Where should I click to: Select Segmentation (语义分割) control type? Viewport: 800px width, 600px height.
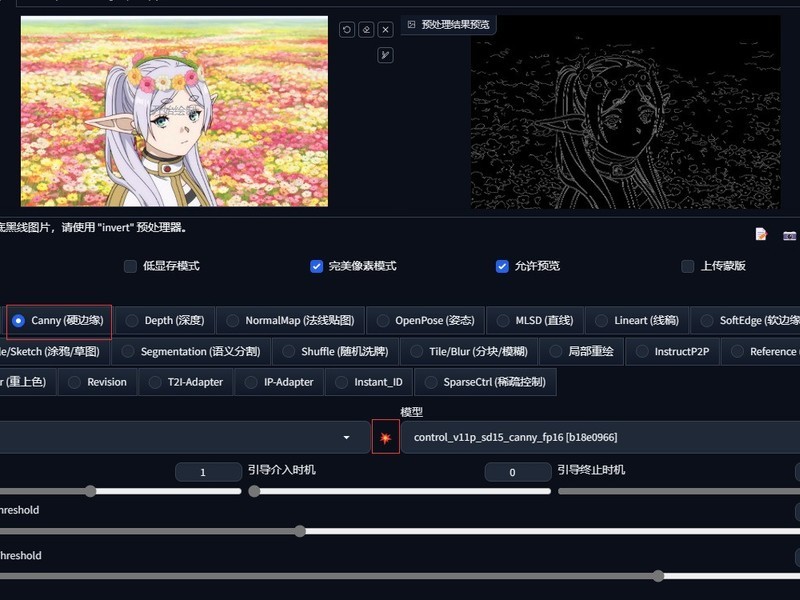tap(191, 352)
